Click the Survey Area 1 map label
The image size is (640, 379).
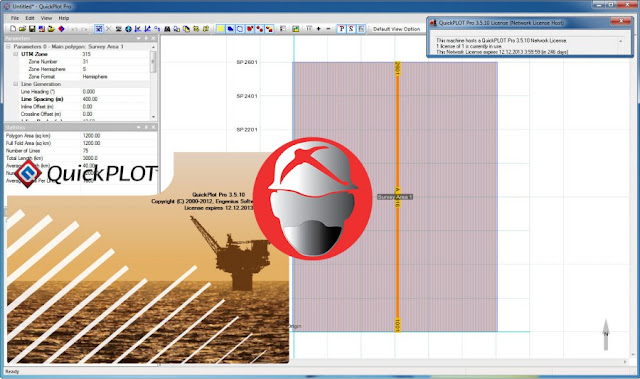[x=395, y=197]
